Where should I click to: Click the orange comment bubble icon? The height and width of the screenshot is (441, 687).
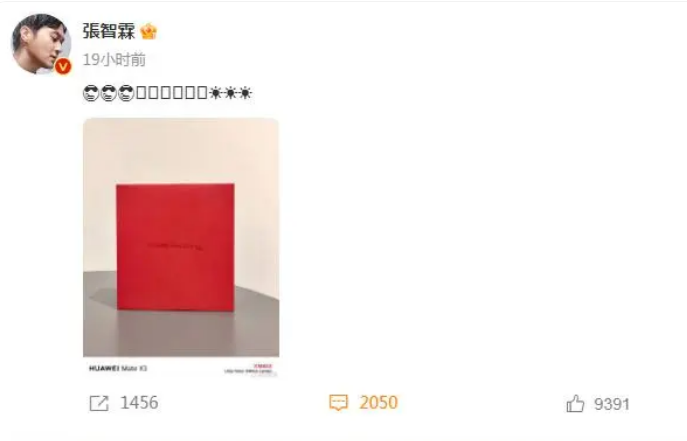tap(338, 402)
